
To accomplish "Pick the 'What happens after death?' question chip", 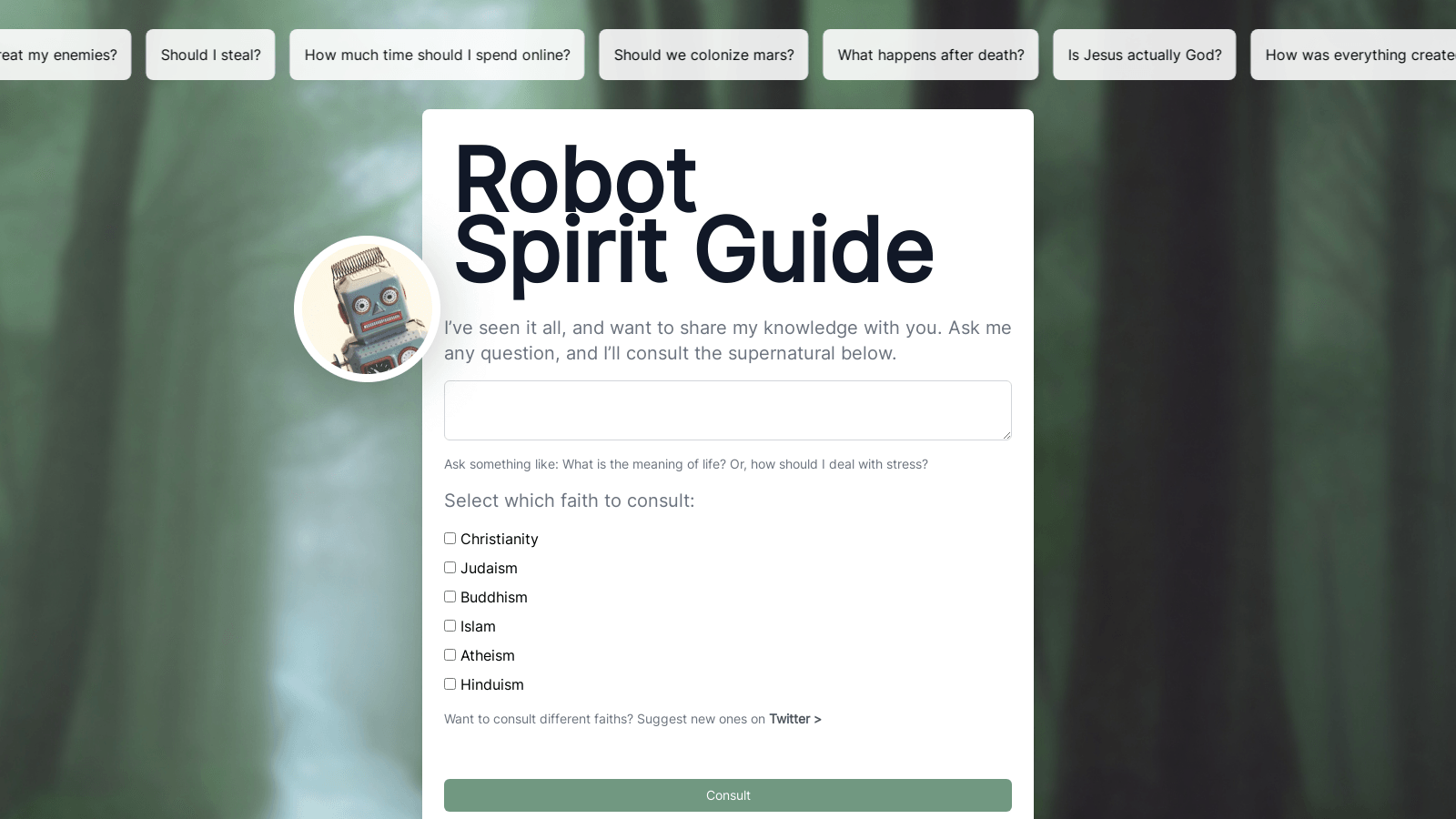I will coord(930,55).
